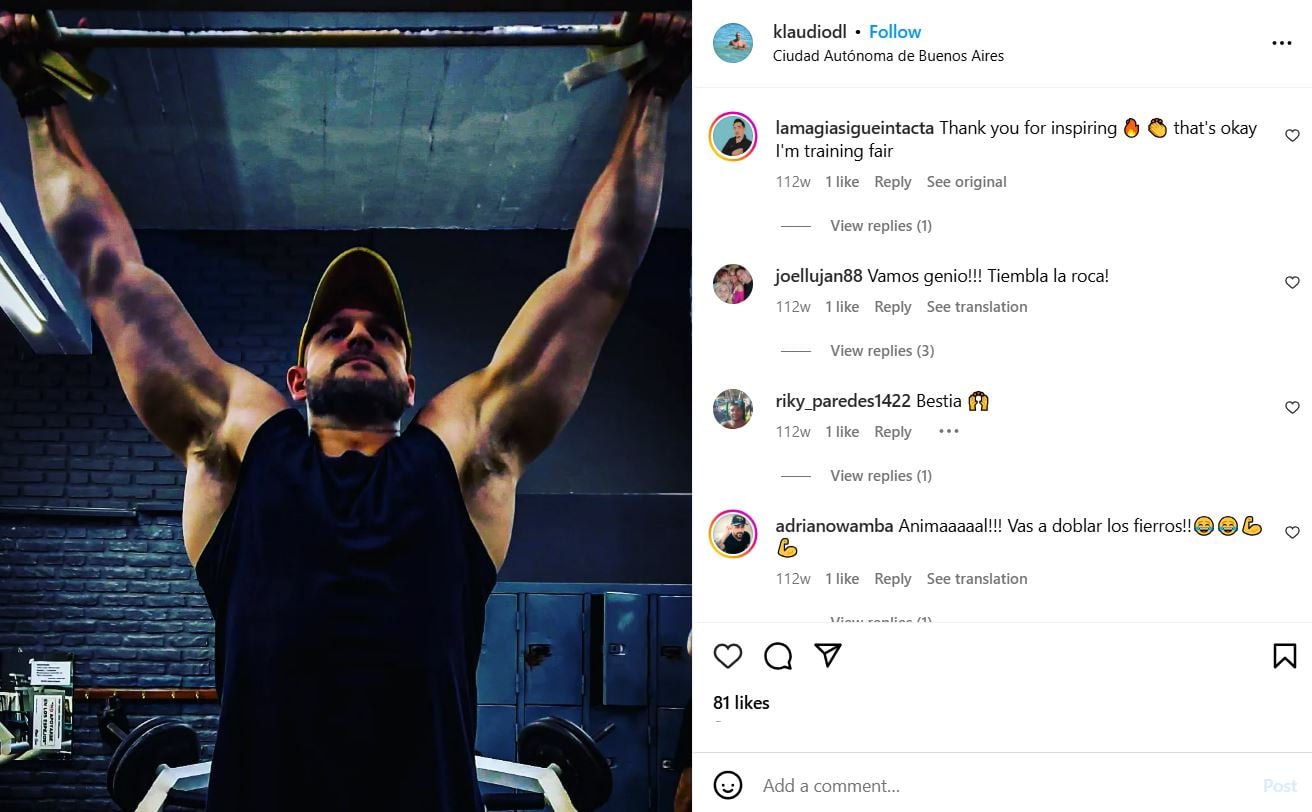Follow the klaudiodl account
Image resolution: width=1312 pixels, height=812 pixels.
(895, 32)
